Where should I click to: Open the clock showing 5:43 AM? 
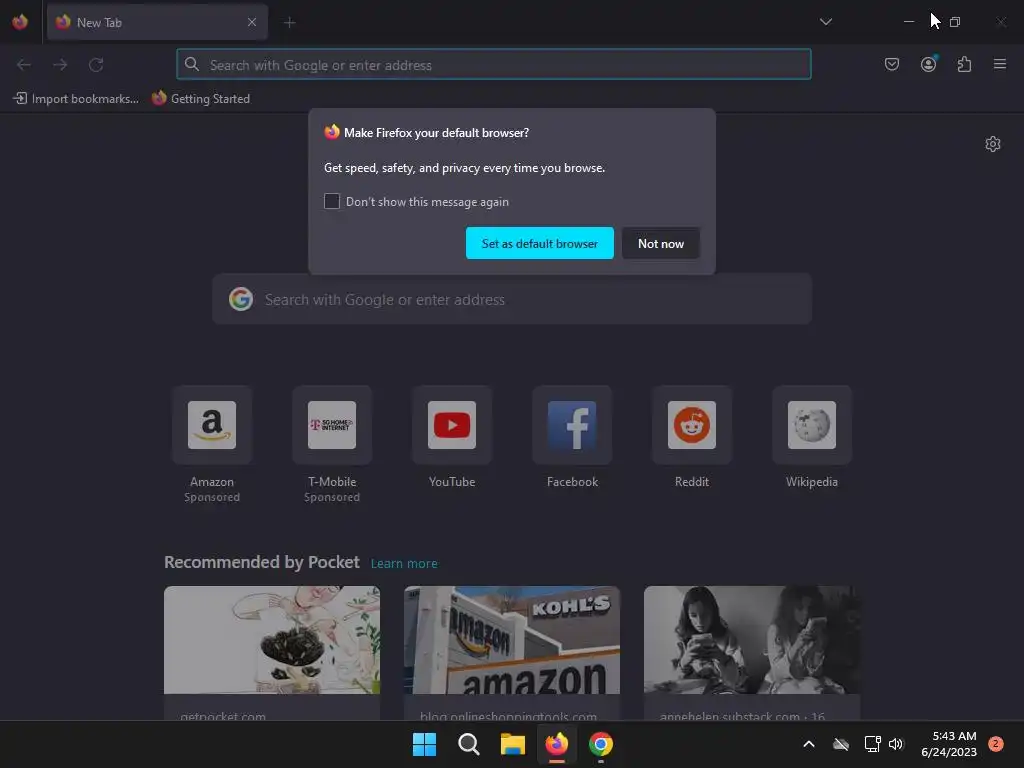[x=949, y=744]
